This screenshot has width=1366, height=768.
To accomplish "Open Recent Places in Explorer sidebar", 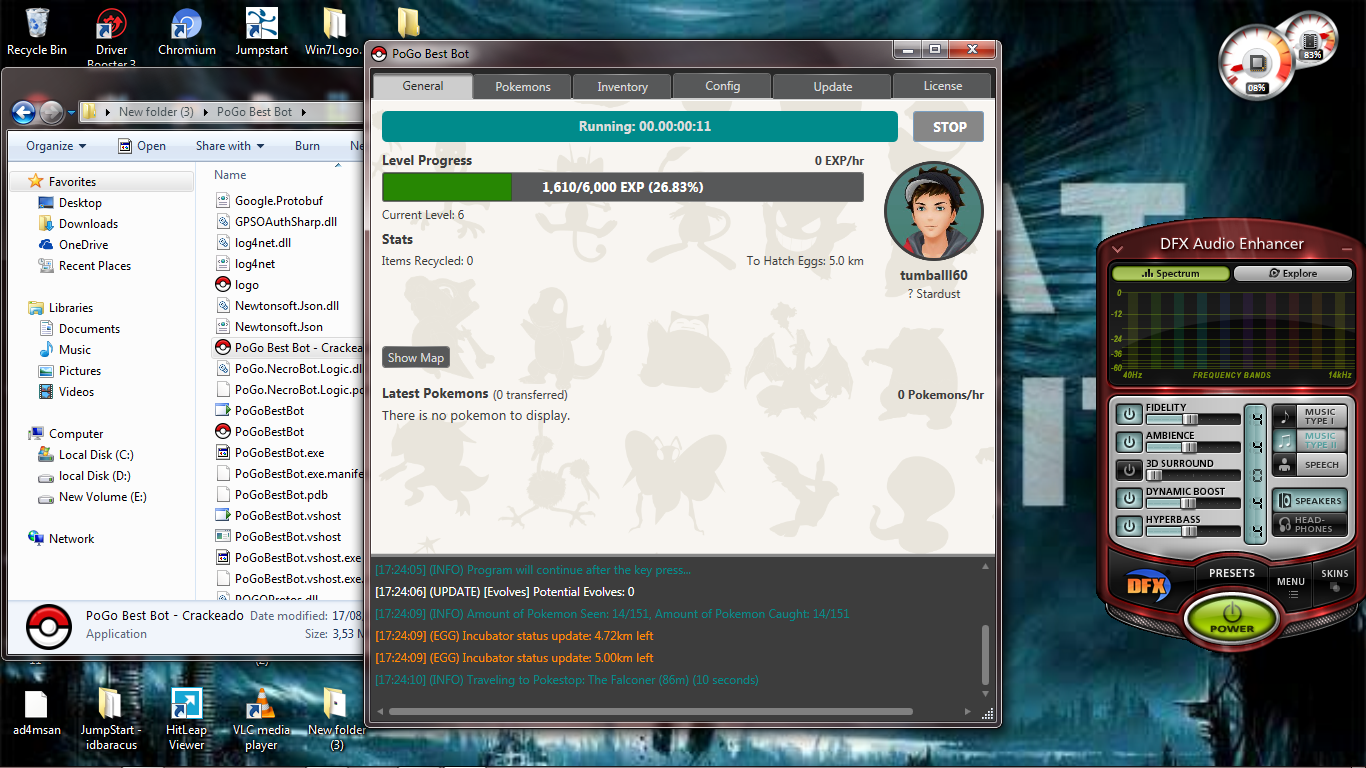I will click(94, 266).
